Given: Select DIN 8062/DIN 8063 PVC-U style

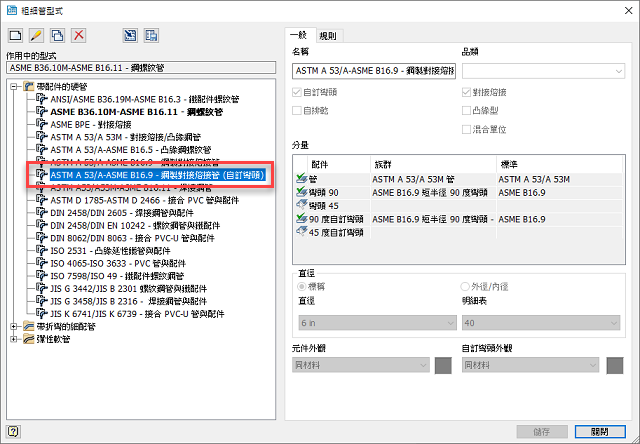Looking at the screenshot, I should 132,238.
